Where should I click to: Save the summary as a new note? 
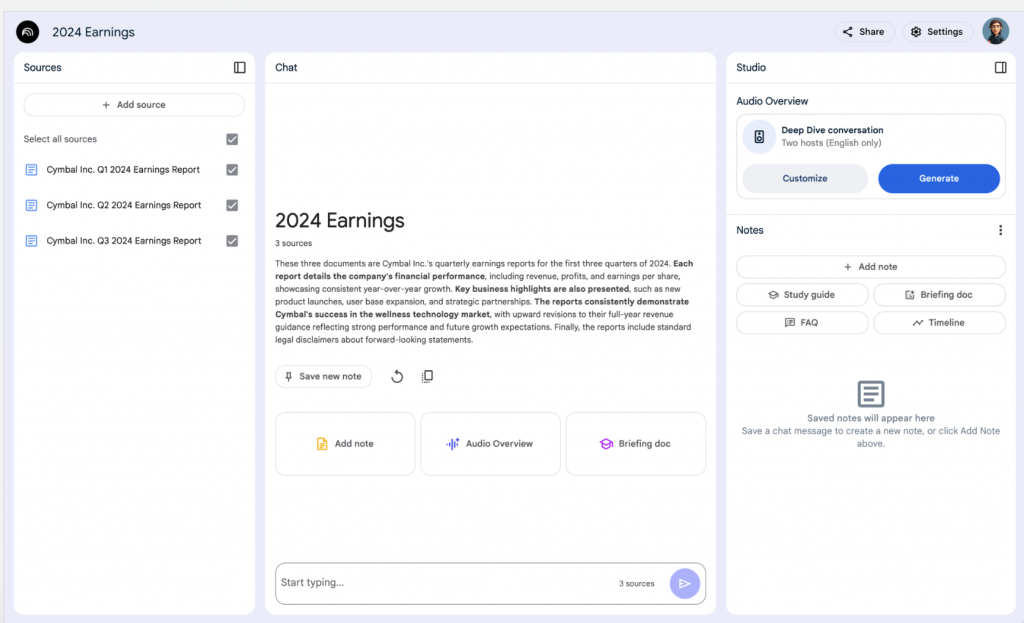323,375
